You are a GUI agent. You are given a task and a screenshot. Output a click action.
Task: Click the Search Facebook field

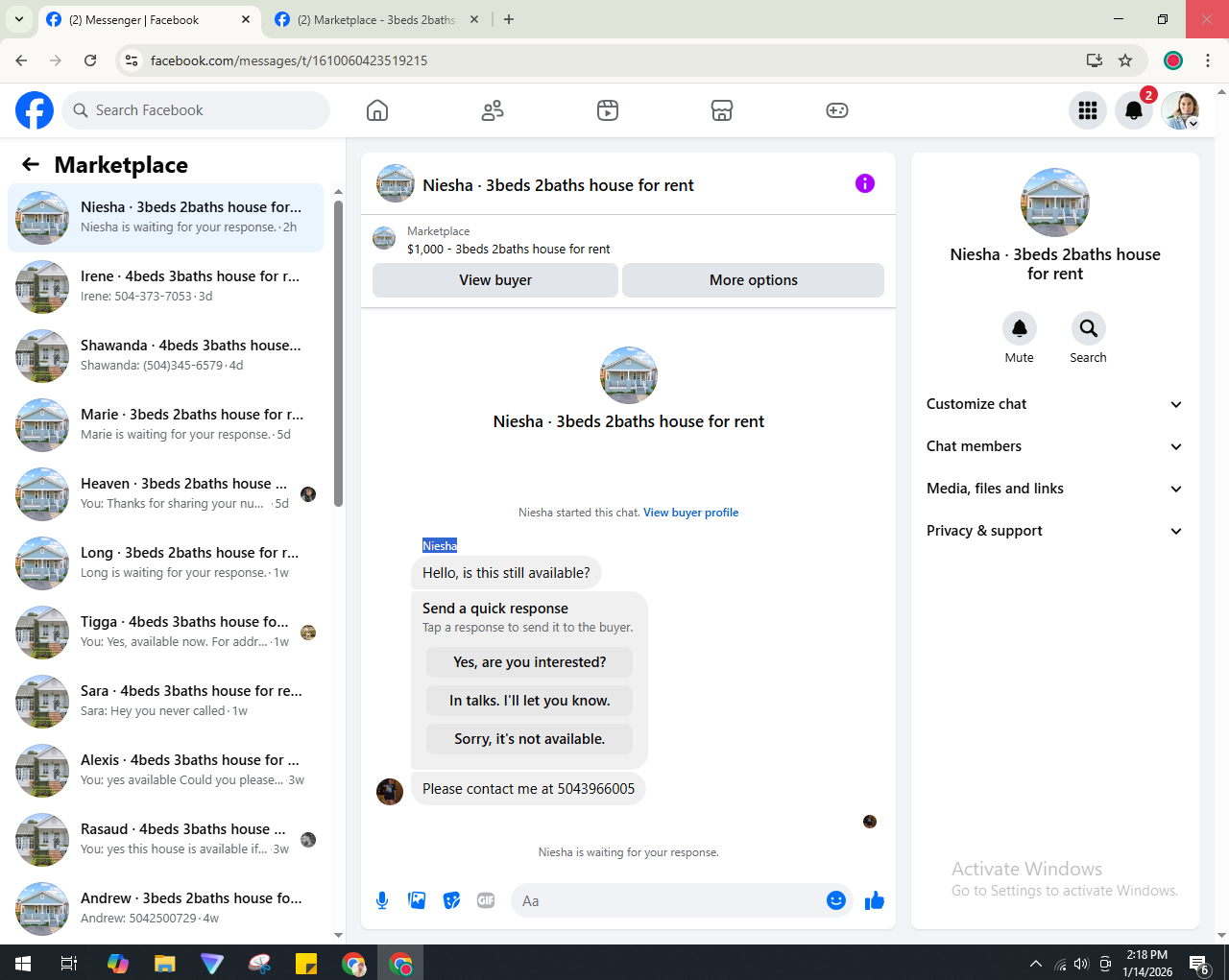click(x=196, y=110)
